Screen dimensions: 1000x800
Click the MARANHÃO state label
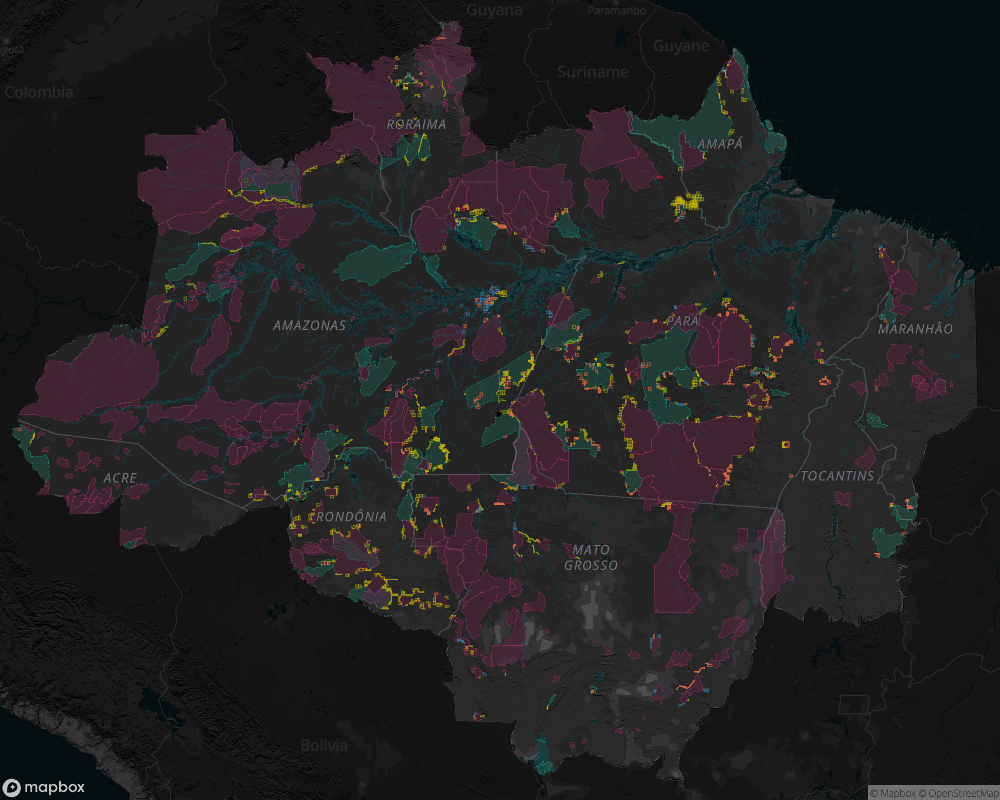pos(915,329)
